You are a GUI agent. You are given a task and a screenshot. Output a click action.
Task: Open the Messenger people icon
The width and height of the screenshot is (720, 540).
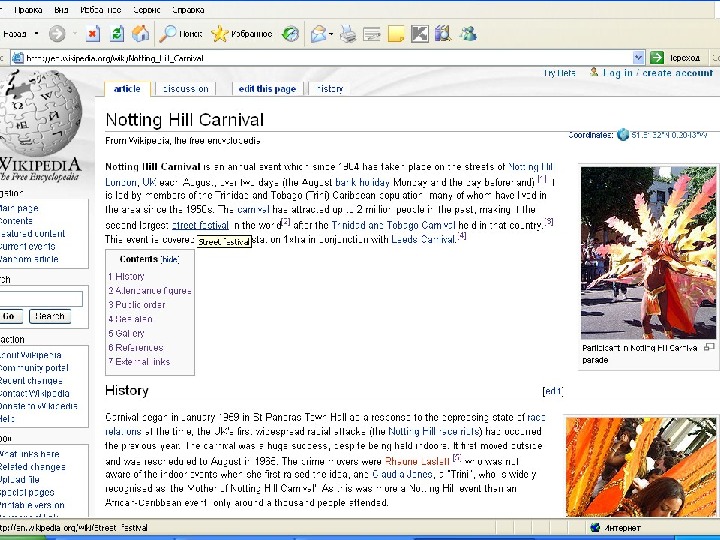point(468,34)
